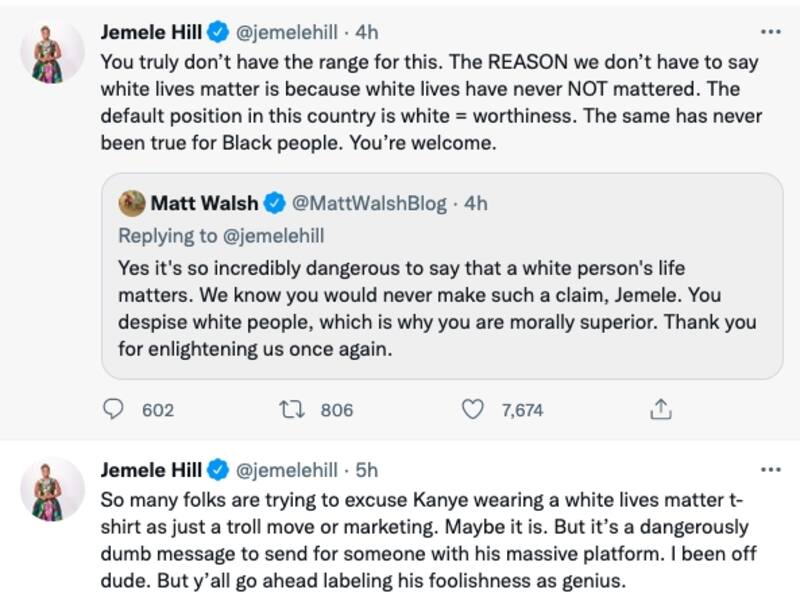Open Jemele Hill's profile name on top tweet
The width and height of the screenshot is (800, 609).
tap(151, 33)
